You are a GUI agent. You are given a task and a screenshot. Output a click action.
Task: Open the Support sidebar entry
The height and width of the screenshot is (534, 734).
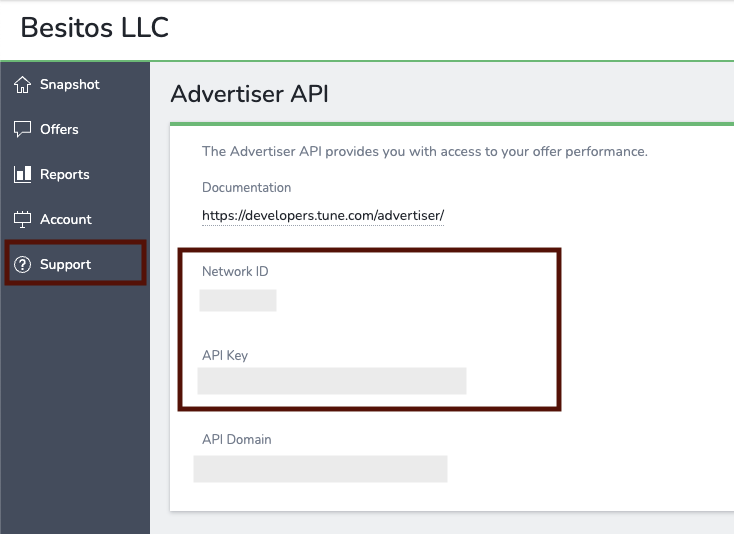click(x=65, y=264)
